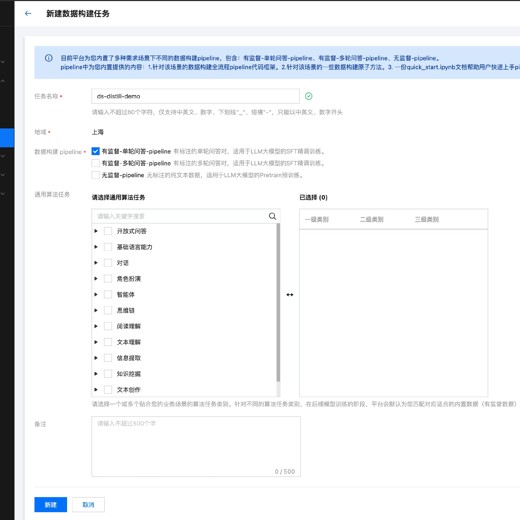Expand the 文本创作 tree arrow

[x=96, y=389]
